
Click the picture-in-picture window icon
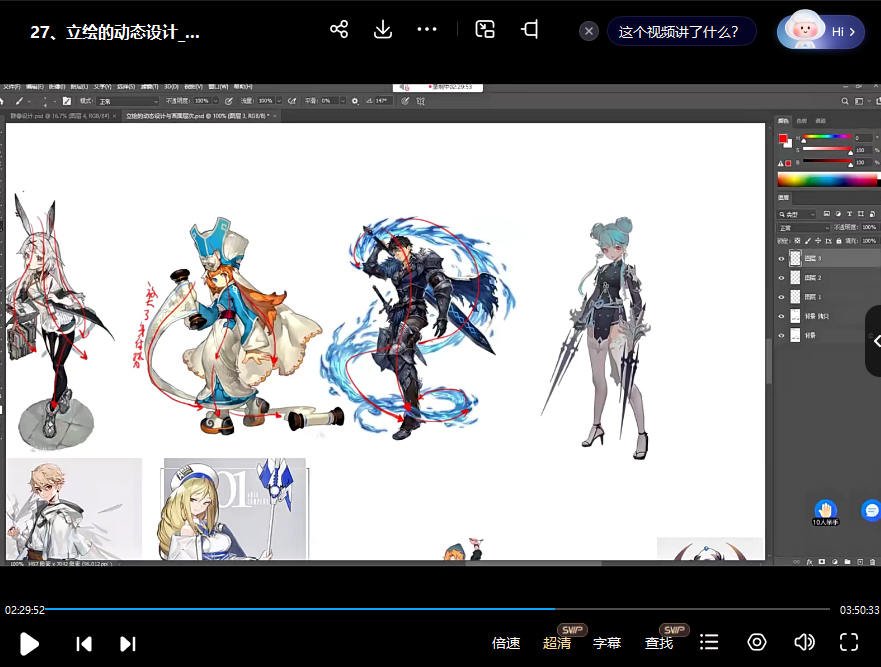click(485, 30)
